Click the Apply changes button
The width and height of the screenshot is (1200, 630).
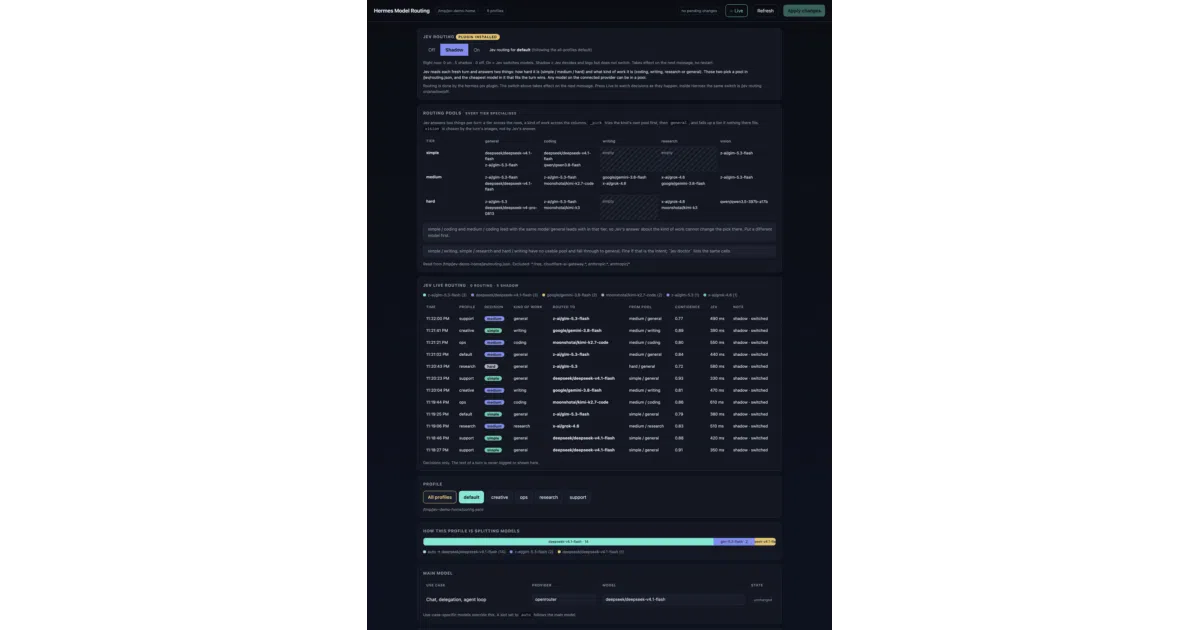pyautogui.click(x=804, y=11)
